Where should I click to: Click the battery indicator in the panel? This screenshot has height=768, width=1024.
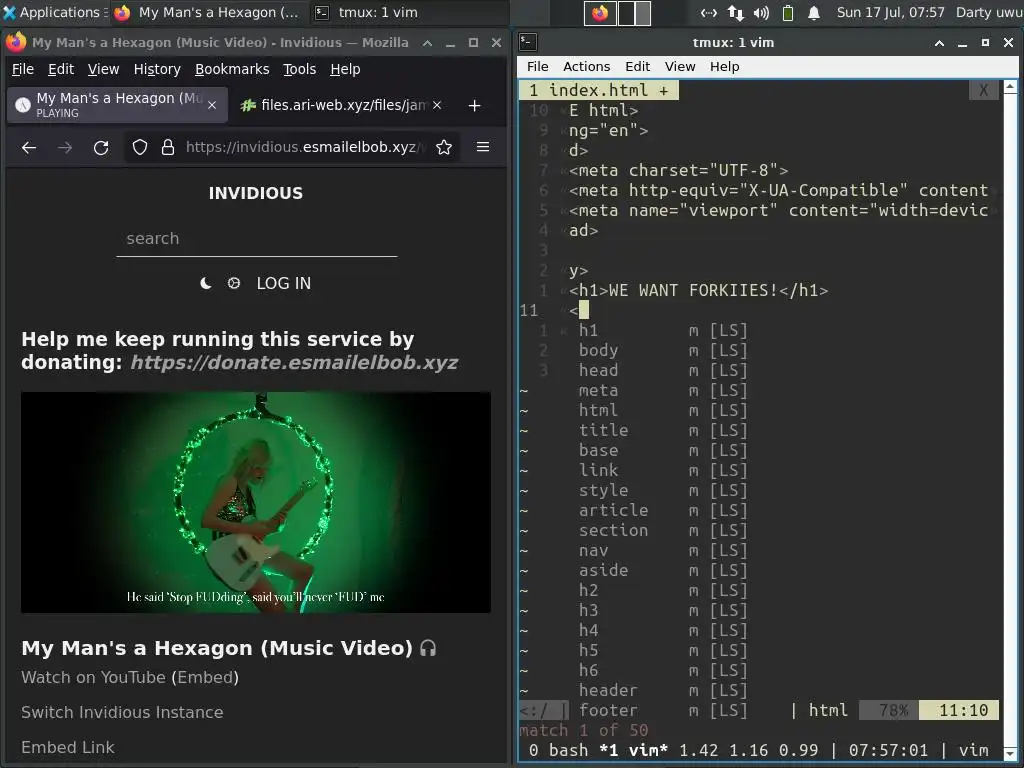(x=788, y=12)
